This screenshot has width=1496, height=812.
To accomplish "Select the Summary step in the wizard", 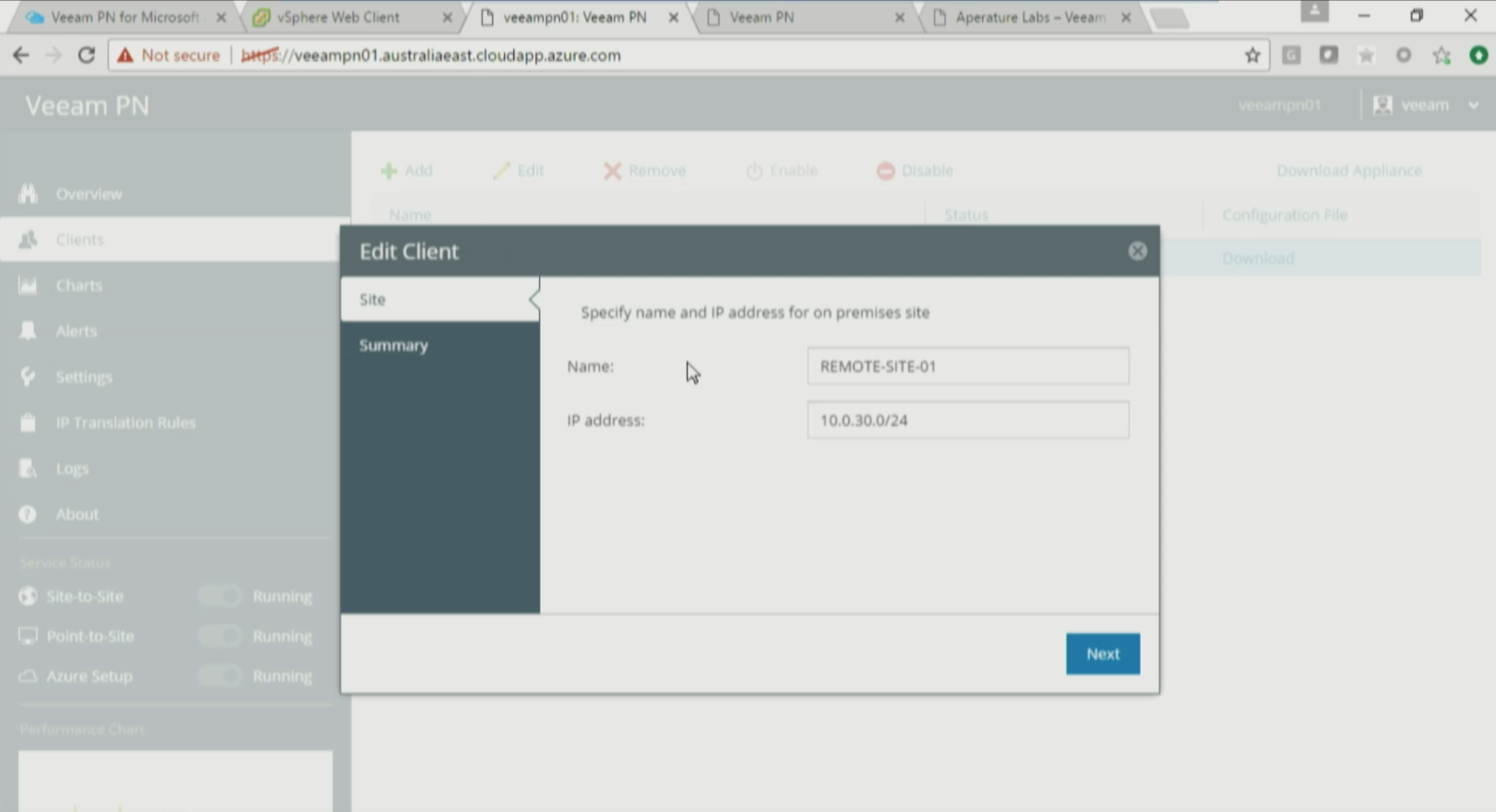I will 440,345.
